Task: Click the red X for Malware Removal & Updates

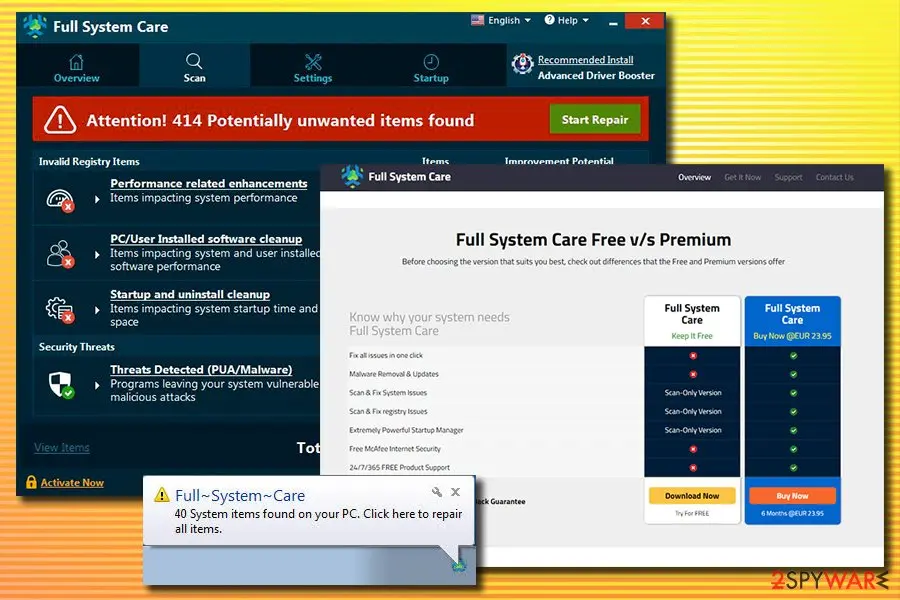Action: (x=693, y=374)
